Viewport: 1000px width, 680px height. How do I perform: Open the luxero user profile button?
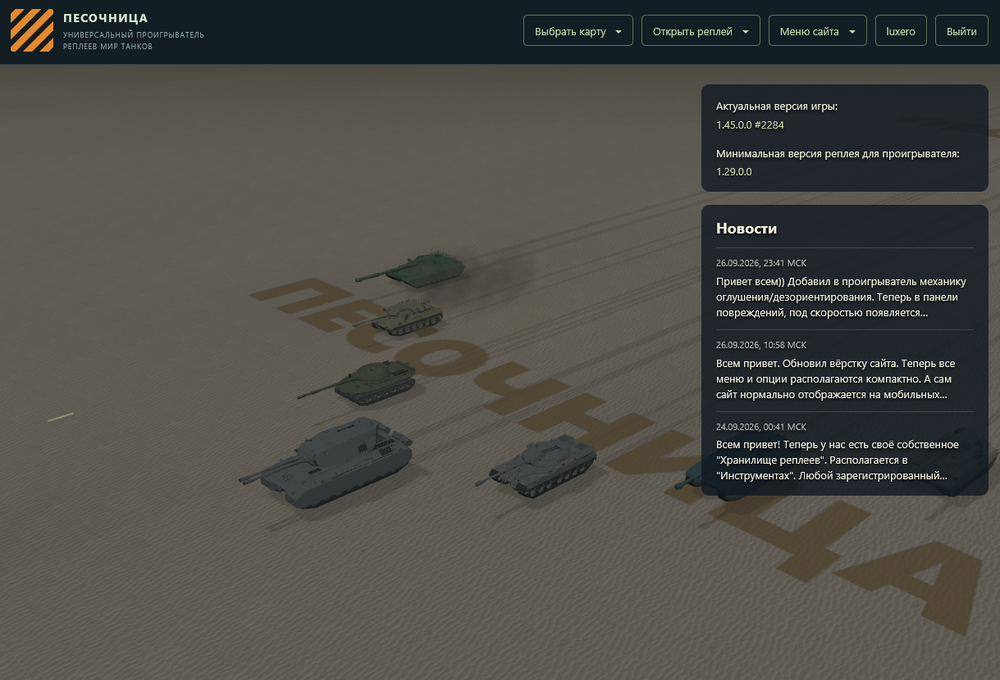(901, 31)
